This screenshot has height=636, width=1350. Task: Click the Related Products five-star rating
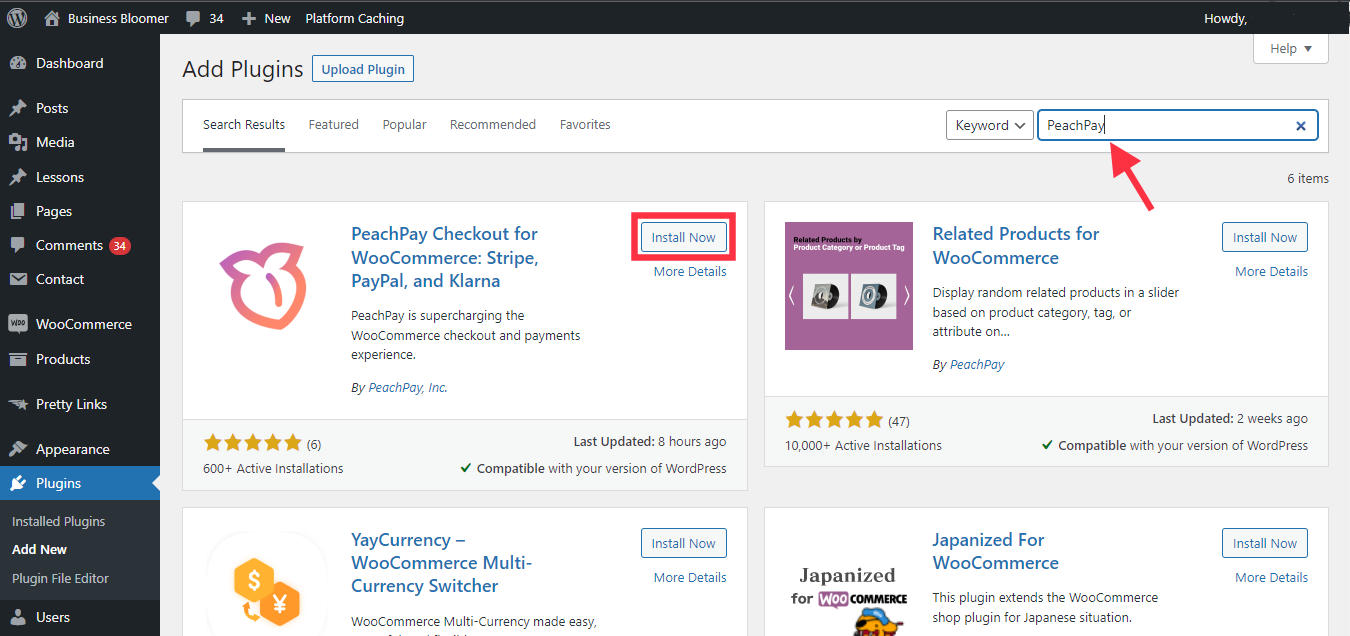point(834,420)
